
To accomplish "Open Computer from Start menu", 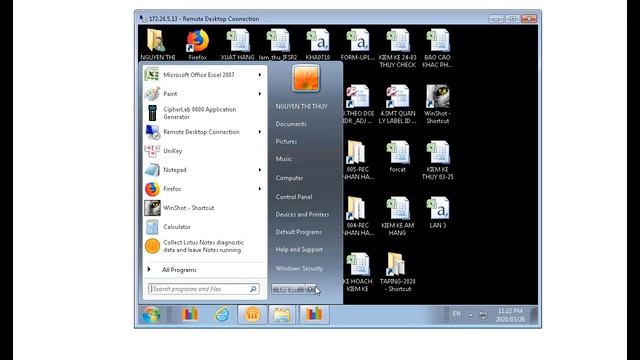I will pos(289,178).
